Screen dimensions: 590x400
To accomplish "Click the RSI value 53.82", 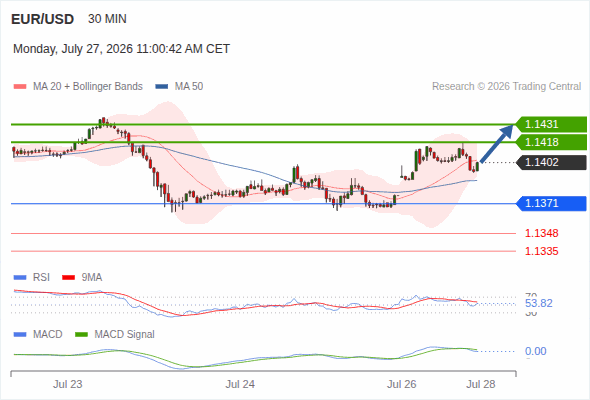I will point(539,303).
